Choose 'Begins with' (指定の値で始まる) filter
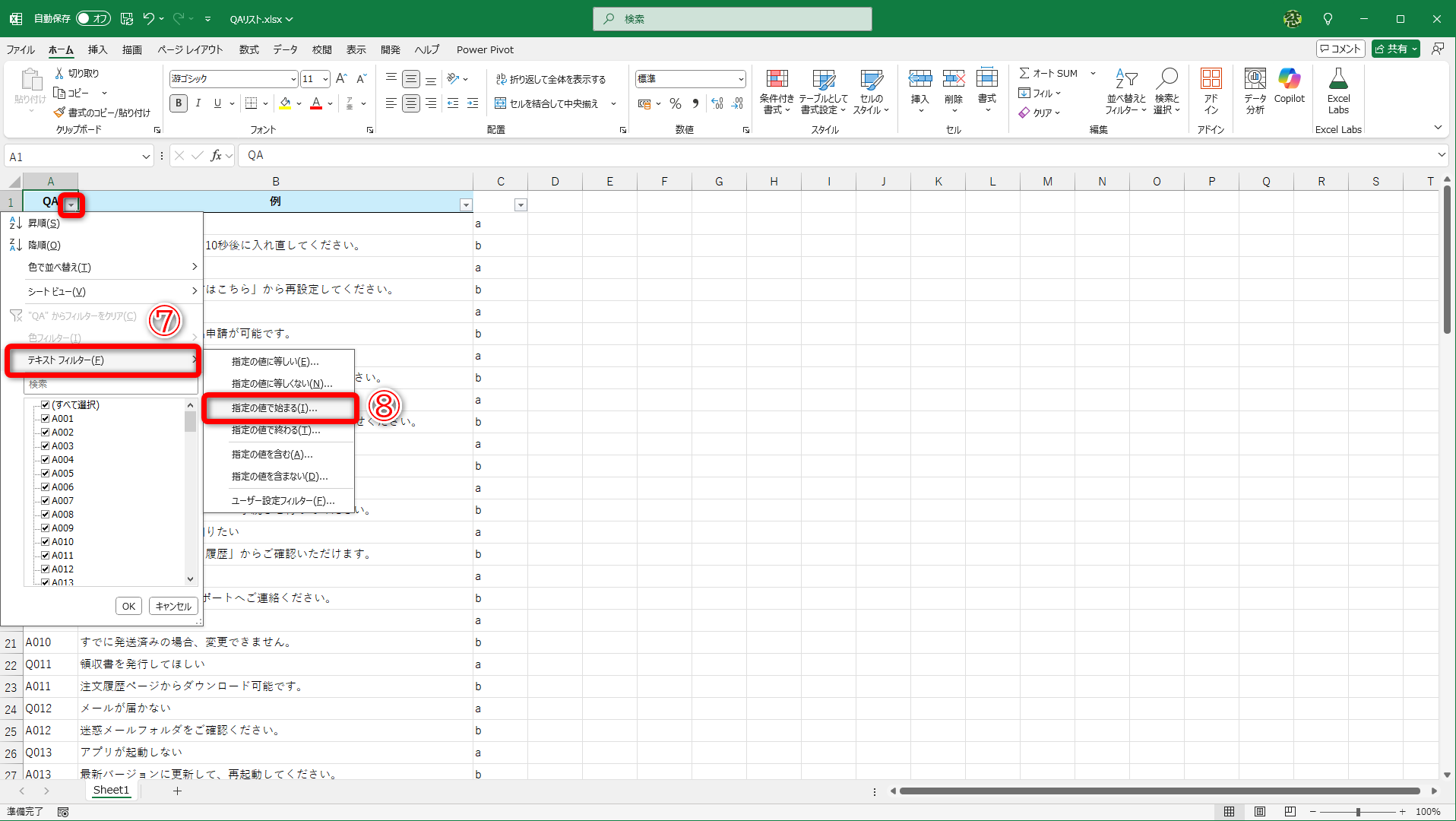Image resolution: width=1456 pixels, height=821 pixels. [279, 408]
